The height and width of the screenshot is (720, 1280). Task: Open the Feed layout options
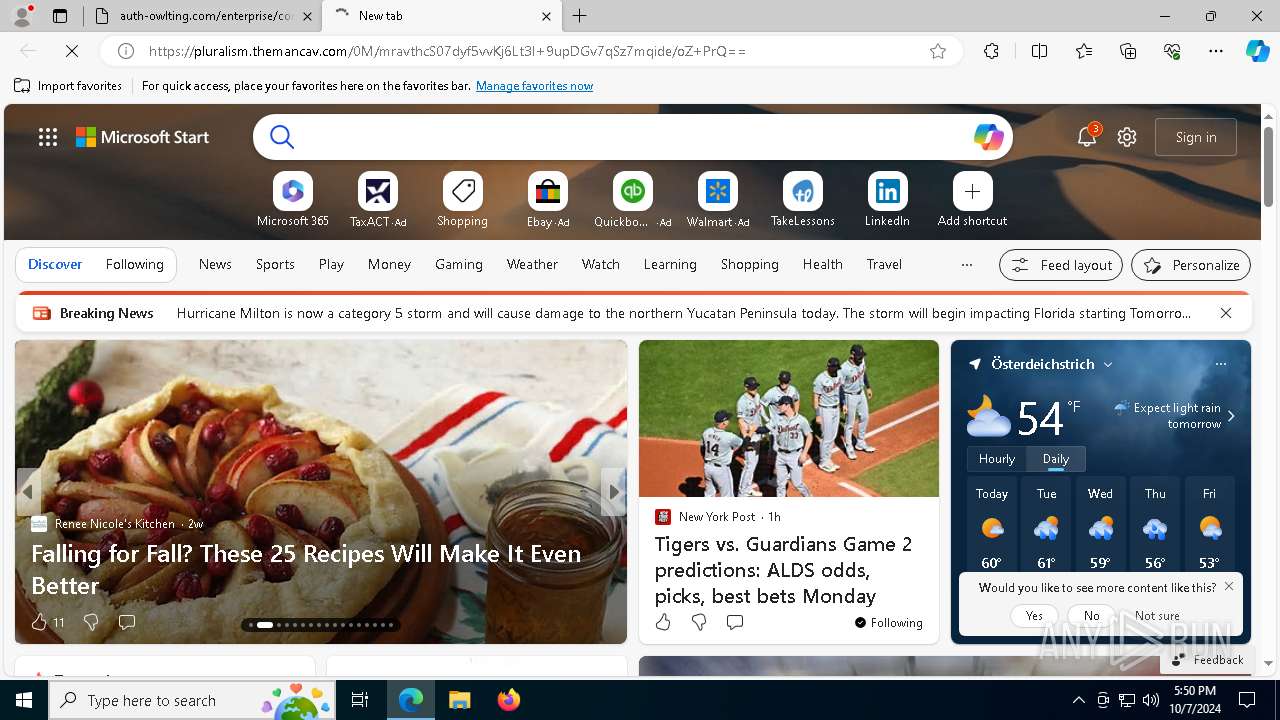pyautogui.click(x=1061, y=265)
